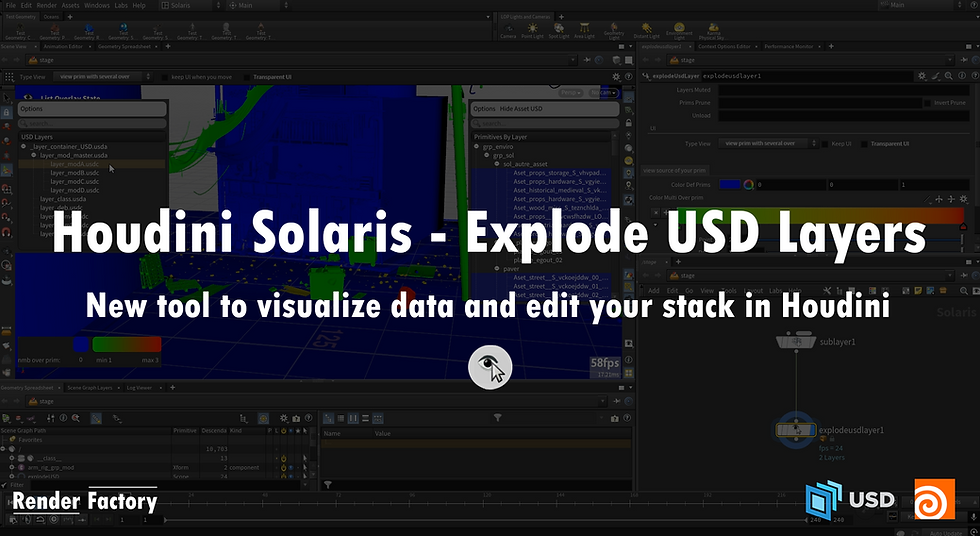Screen dimensions: 980x536
Task: Open gear menu beside explodeusdlayer1 name field
Action: [922, 76]
